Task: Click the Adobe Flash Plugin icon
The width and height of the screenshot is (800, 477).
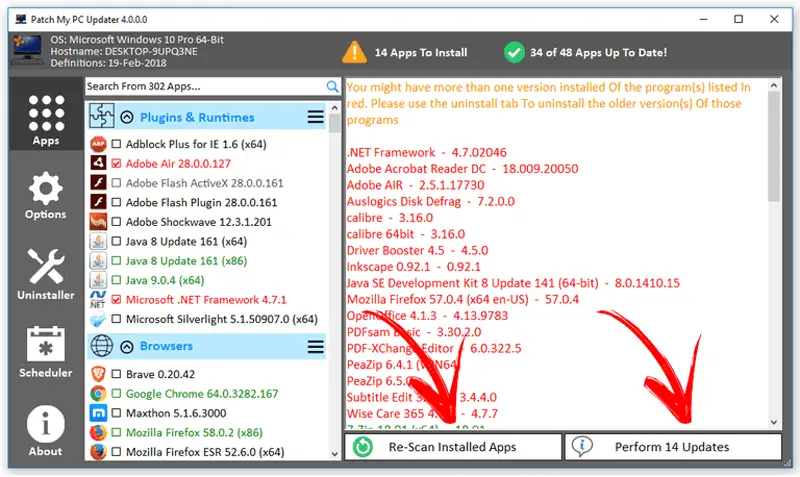Action: (x=98, y=202)
